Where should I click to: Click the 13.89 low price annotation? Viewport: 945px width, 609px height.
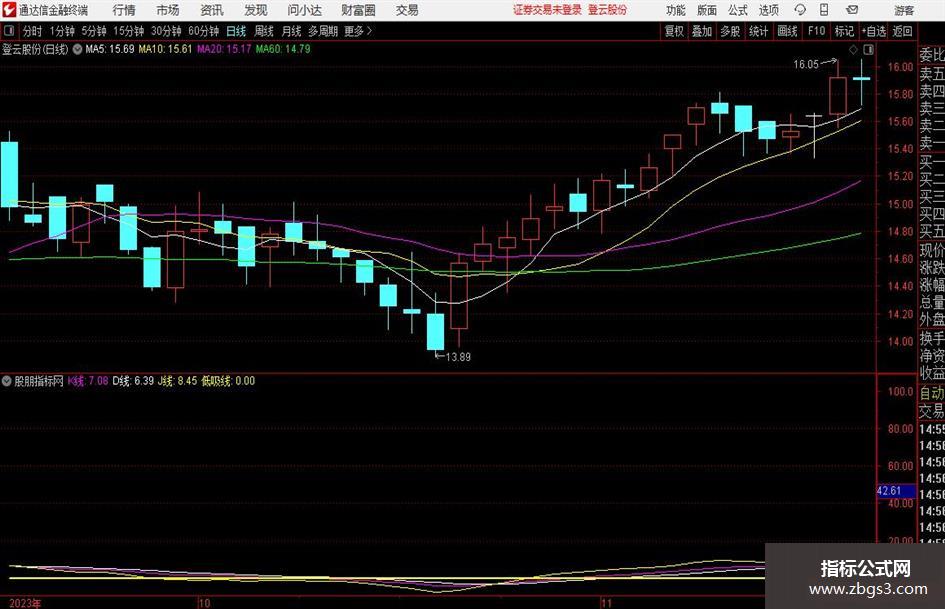(458, 357)
